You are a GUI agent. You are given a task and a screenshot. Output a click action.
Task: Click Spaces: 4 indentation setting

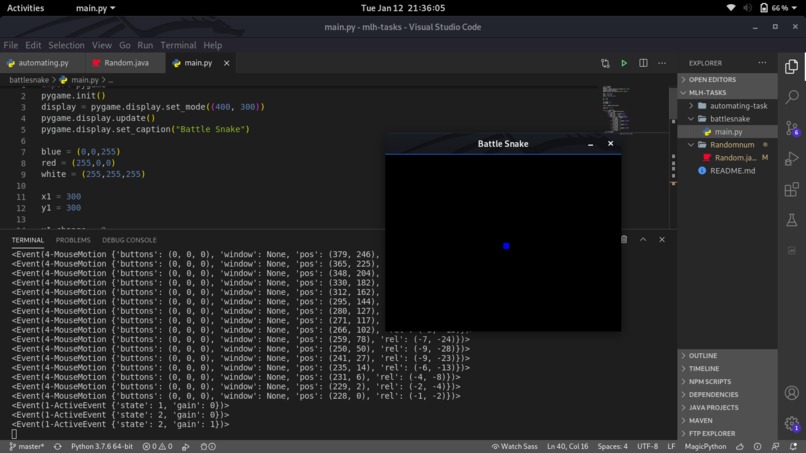coord(612,446)
